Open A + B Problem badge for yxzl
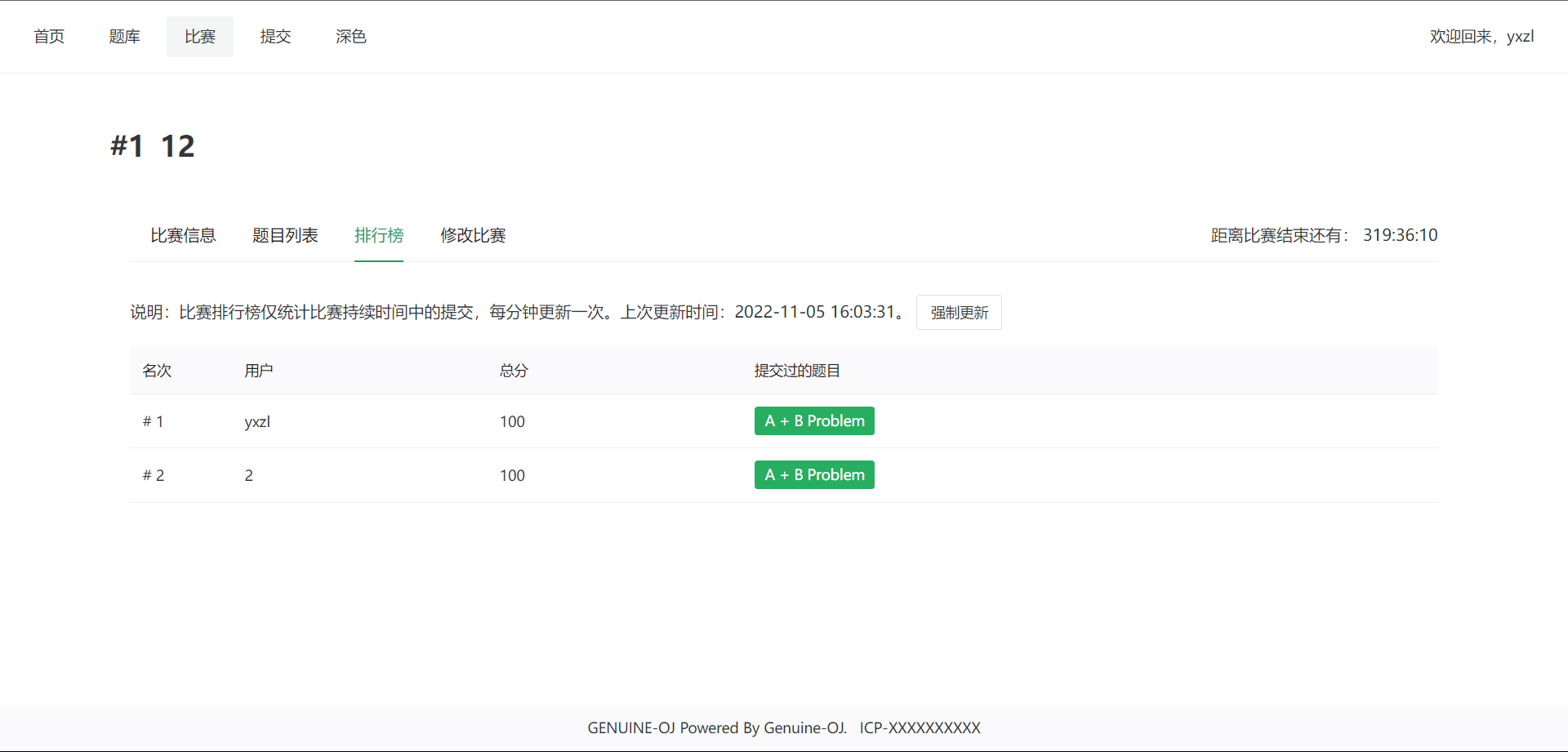This screenshot has width=1568, height=752. click(814, 421)
